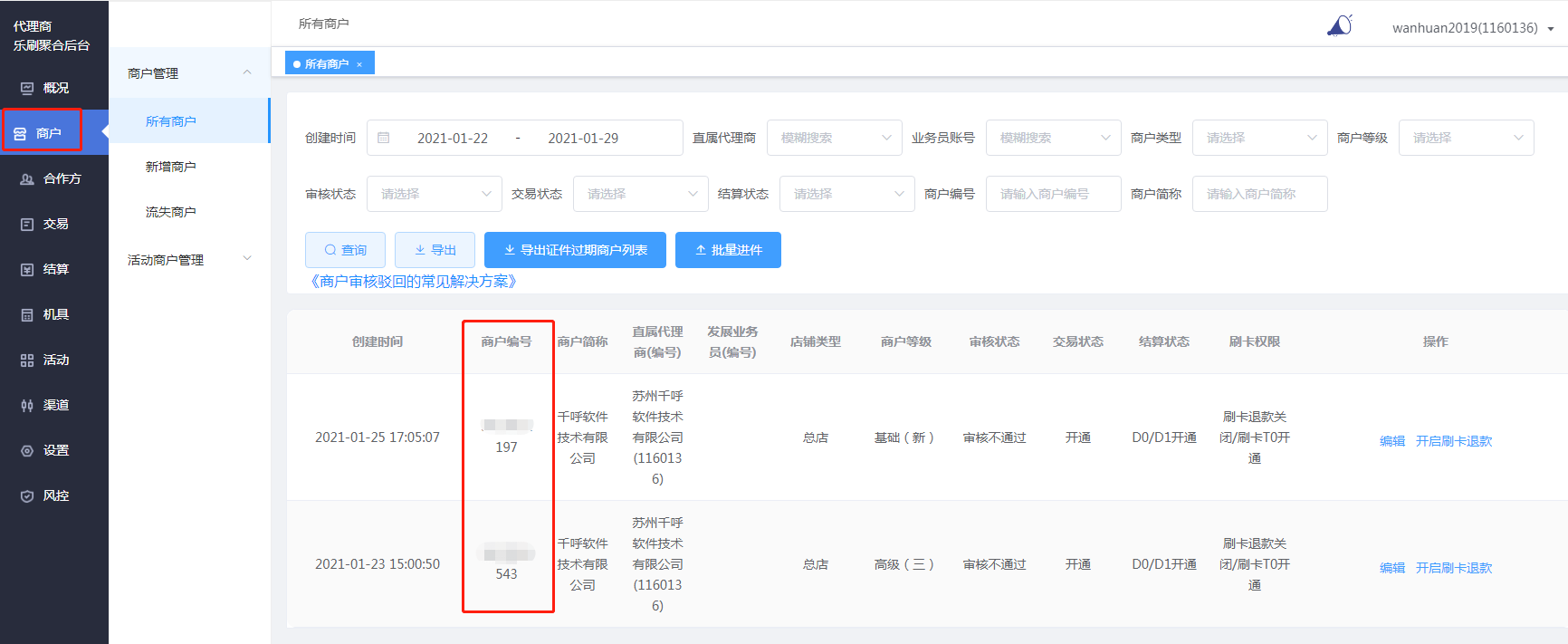Viewport: 1568px width, 644px height.
Task: Click the end date 2021-01-29 field
Action: 583,139
